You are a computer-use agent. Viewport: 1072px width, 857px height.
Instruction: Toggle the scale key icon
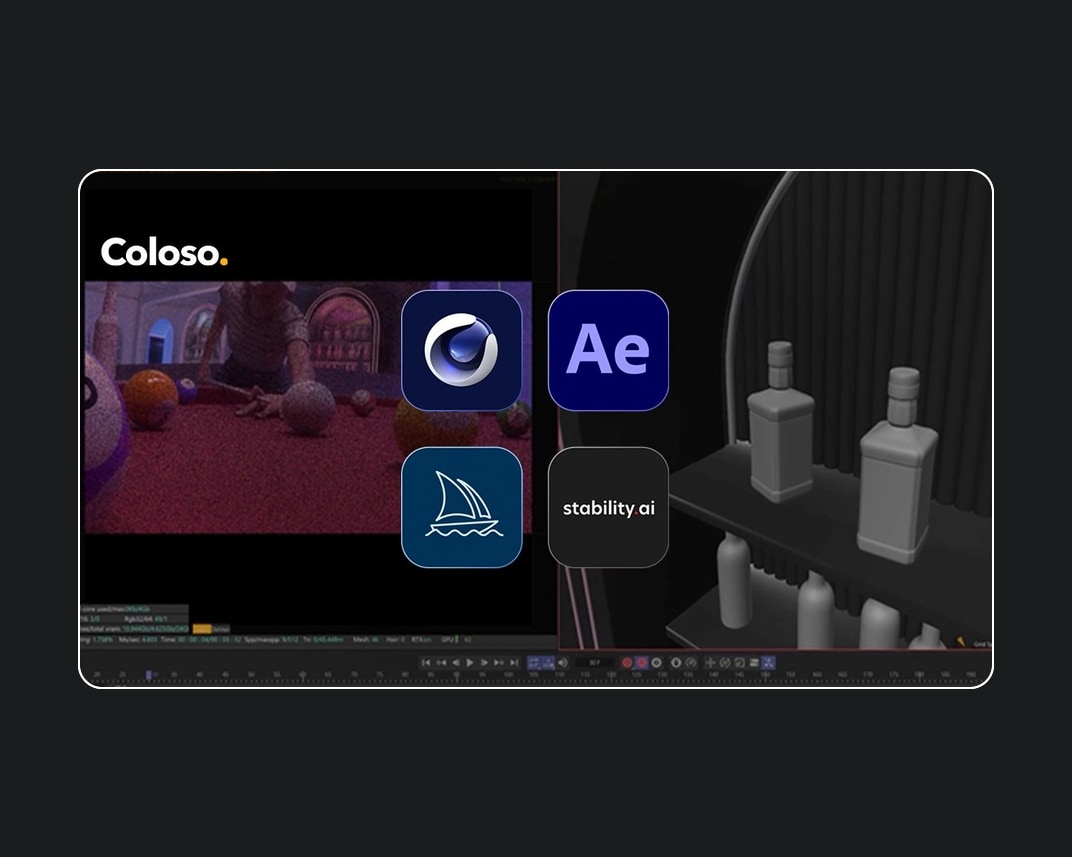click(739, 662)
